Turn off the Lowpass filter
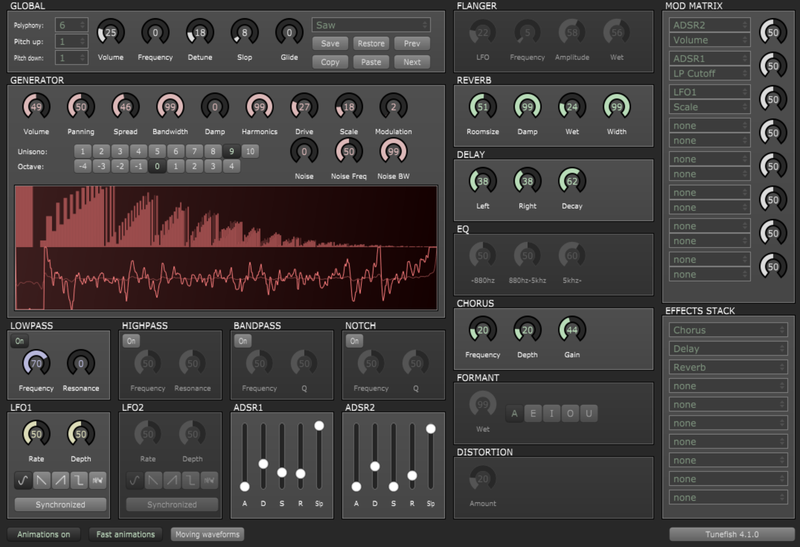 pos(20,341)
